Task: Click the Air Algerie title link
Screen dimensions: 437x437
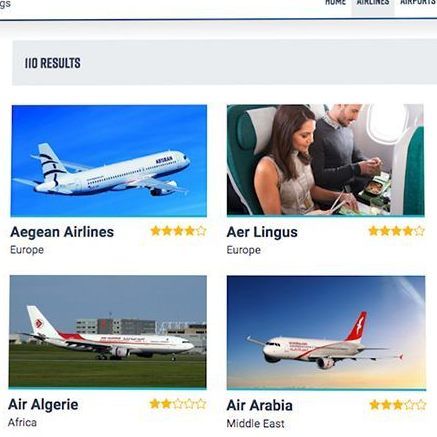Action: click(x=43, y=405)
